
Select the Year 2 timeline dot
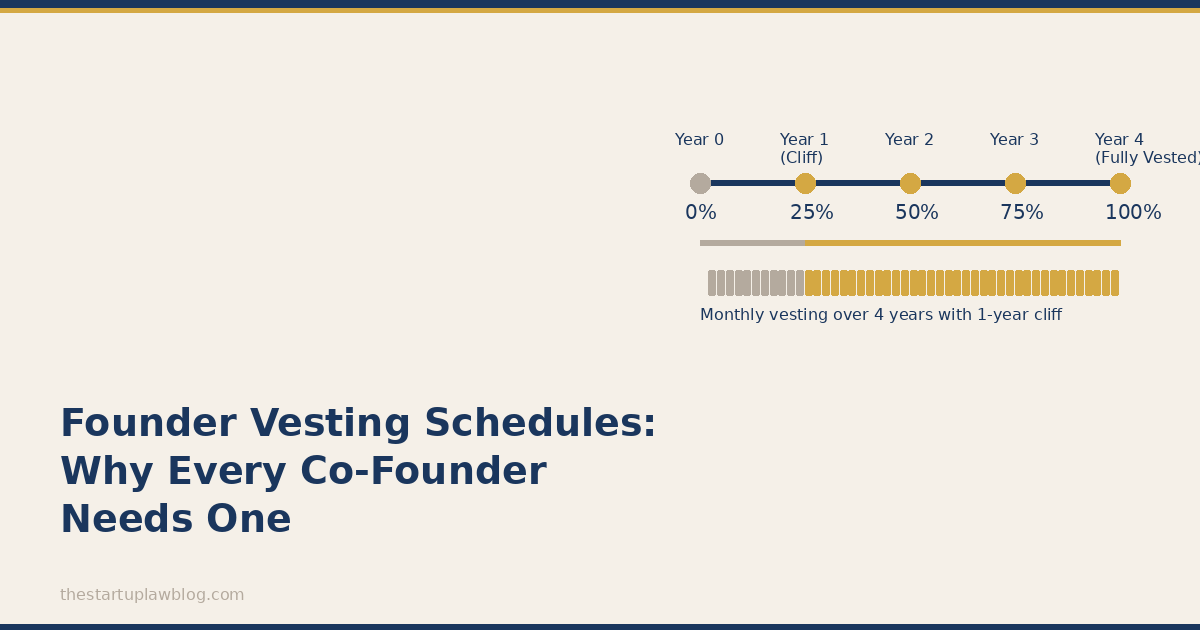910,183
